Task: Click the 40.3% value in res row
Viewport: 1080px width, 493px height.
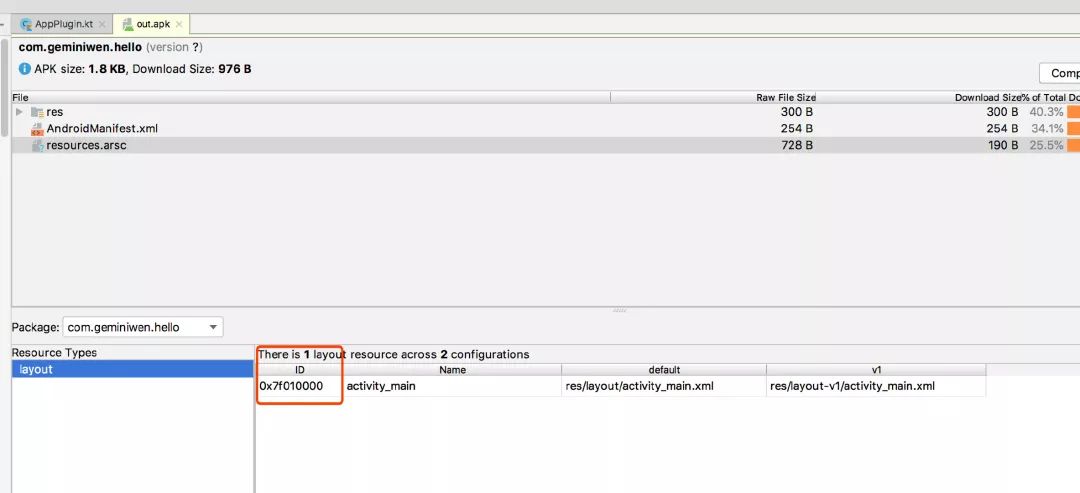Action: coord(1046,112)
